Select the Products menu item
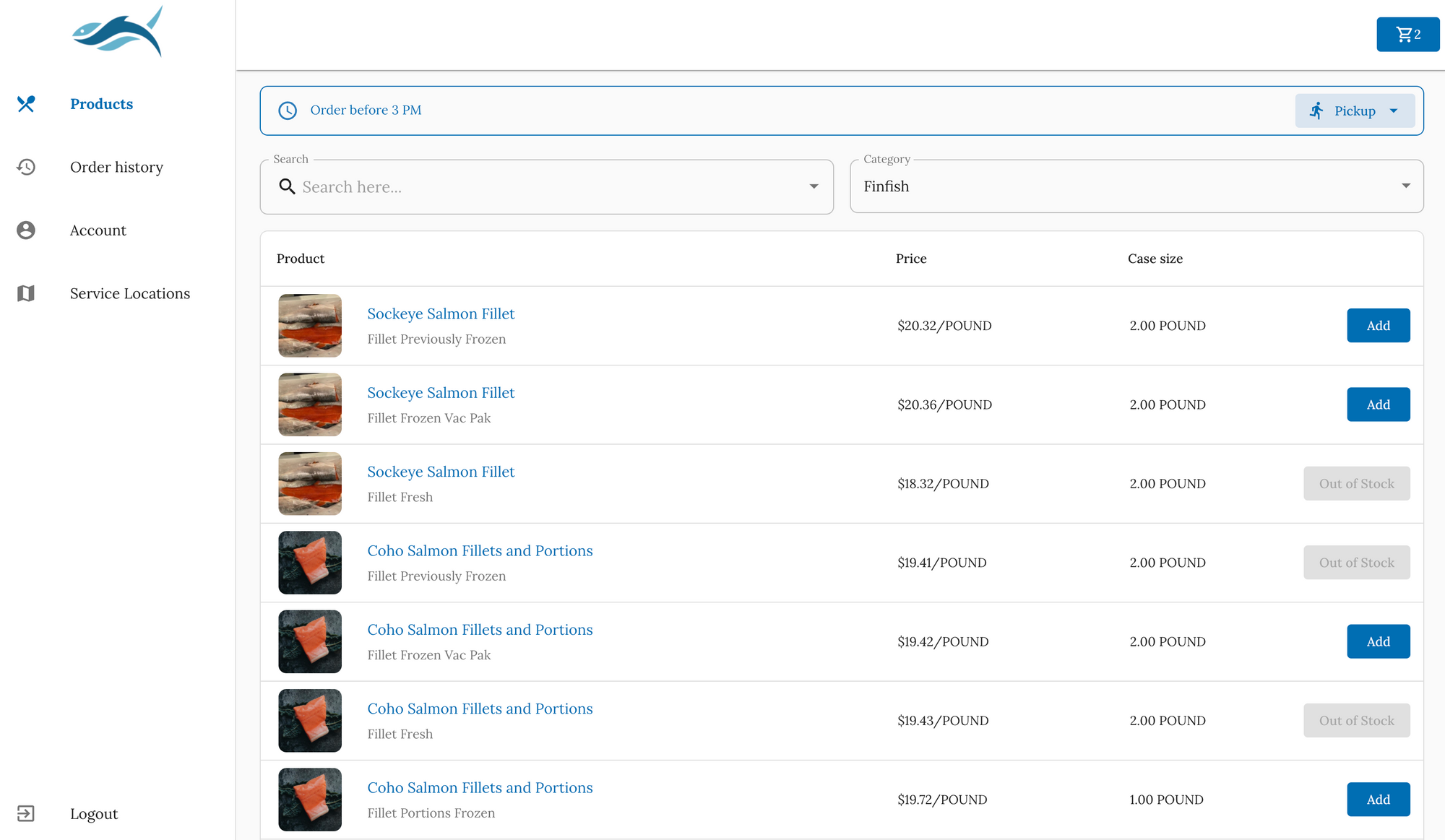1445x840 pixels. pos(101,104)
